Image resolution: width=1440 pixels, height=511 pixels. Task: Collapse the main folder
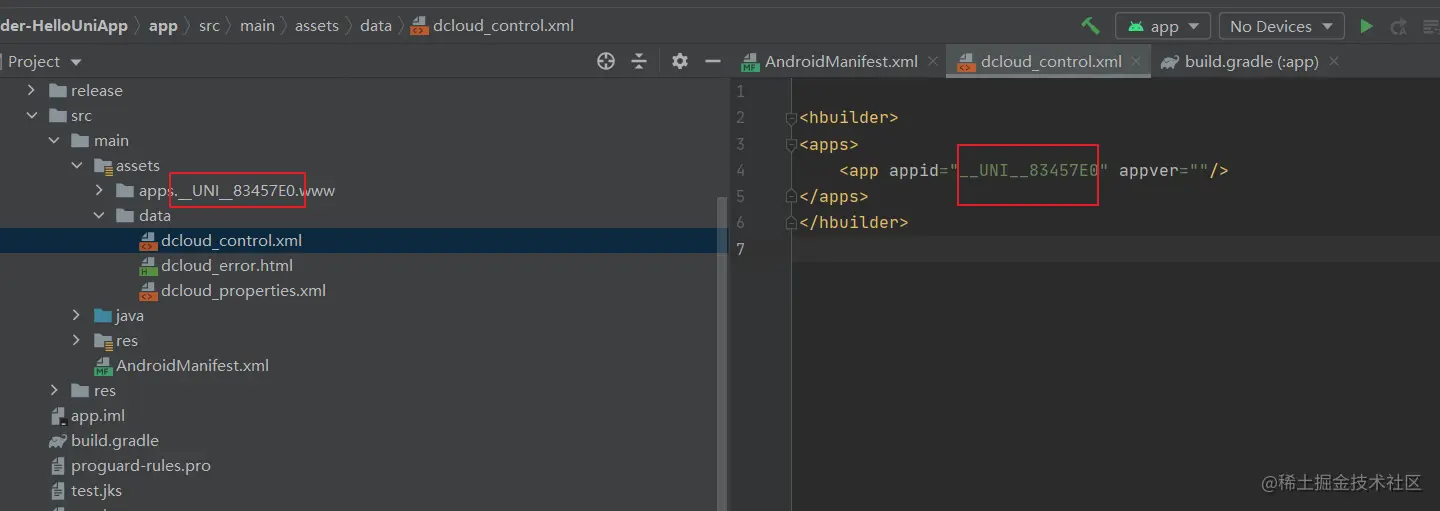pos(54,140)
